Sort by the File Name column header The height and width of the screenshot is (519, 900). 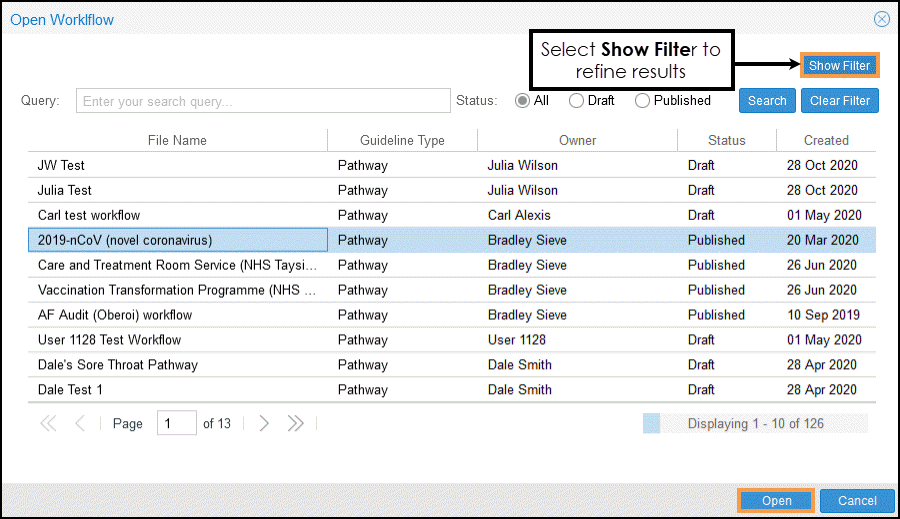tap(177, 140)
